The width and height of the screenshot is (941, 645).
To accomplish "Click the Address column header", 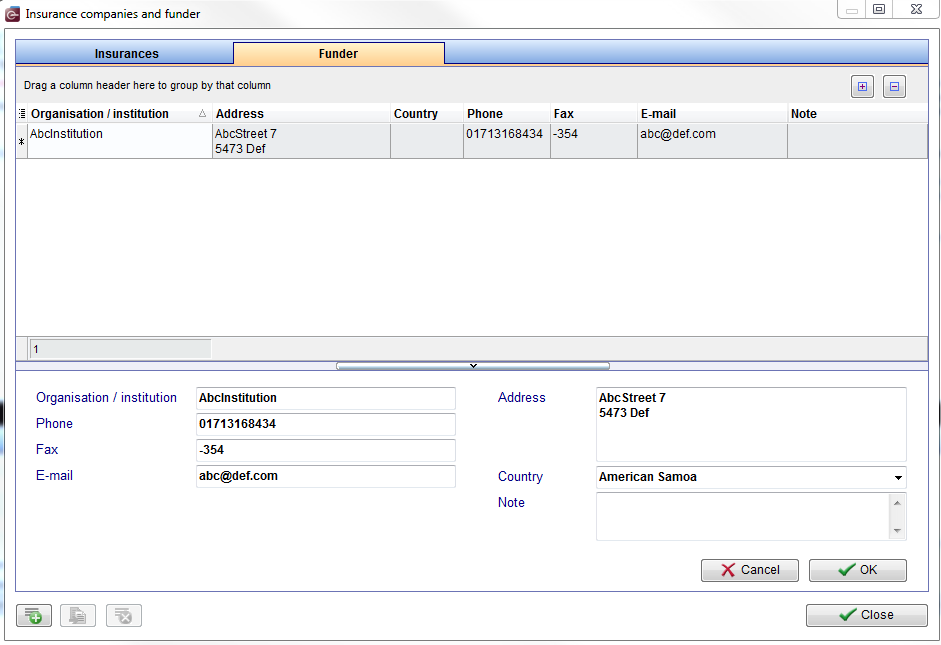I will 301,113.
